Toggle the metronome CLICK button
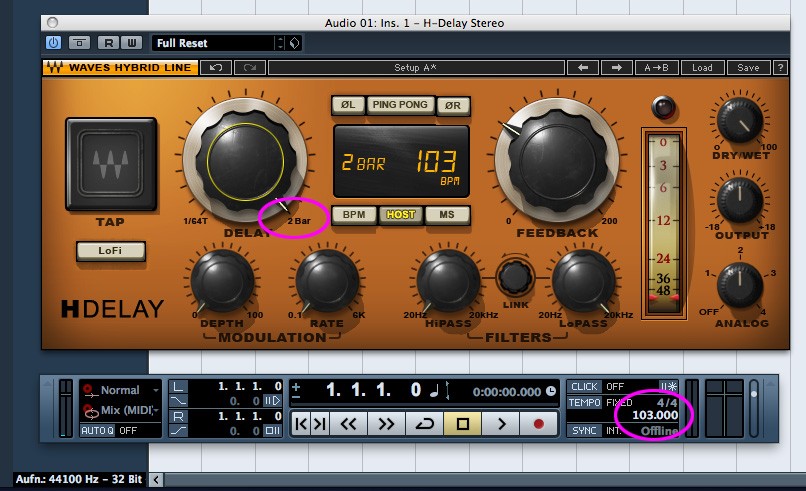The image size is (806, 491). click(x=584, y=387)
